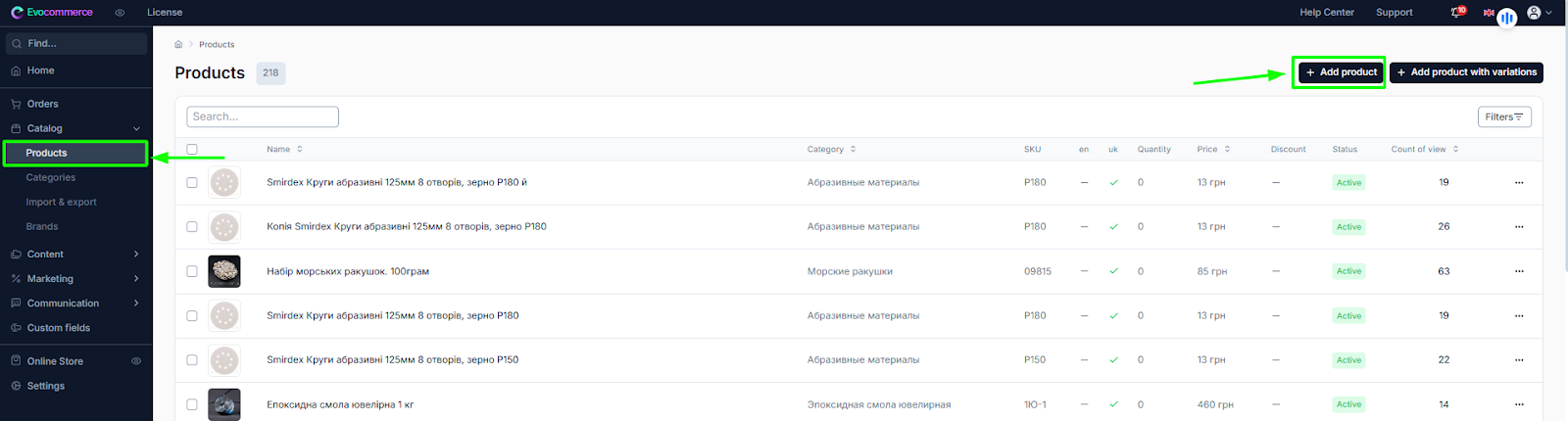
Task: Open the user account avatar menu
Action: (x=1540, y=13)
